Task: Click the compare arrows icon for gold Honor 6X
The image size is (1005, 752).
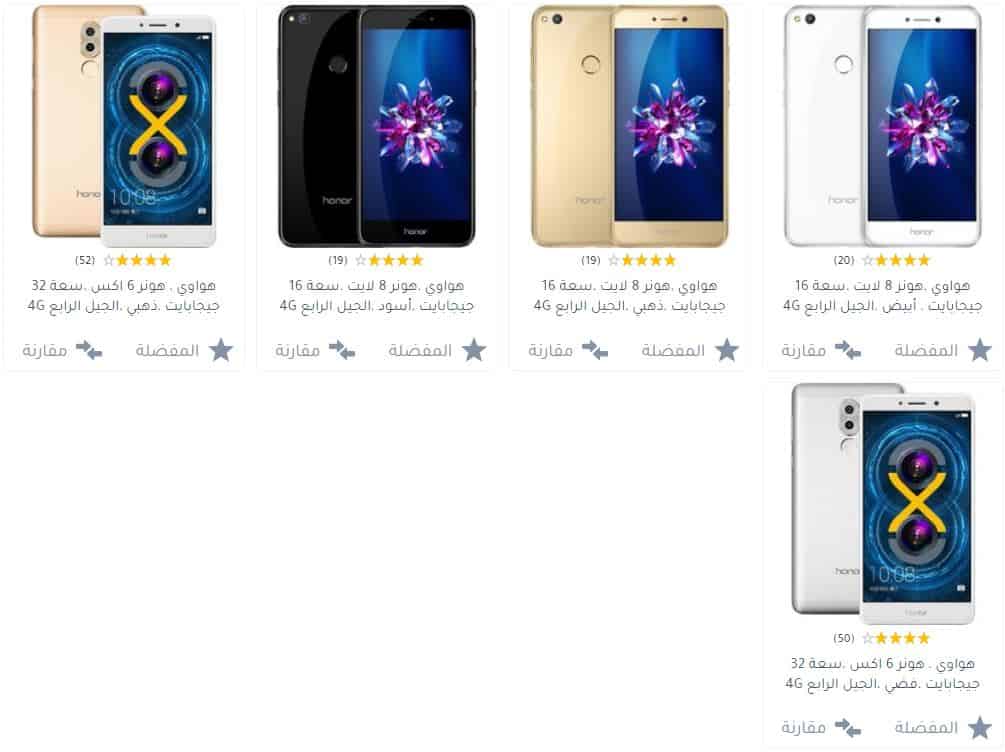Action: (x=88, y=350)
